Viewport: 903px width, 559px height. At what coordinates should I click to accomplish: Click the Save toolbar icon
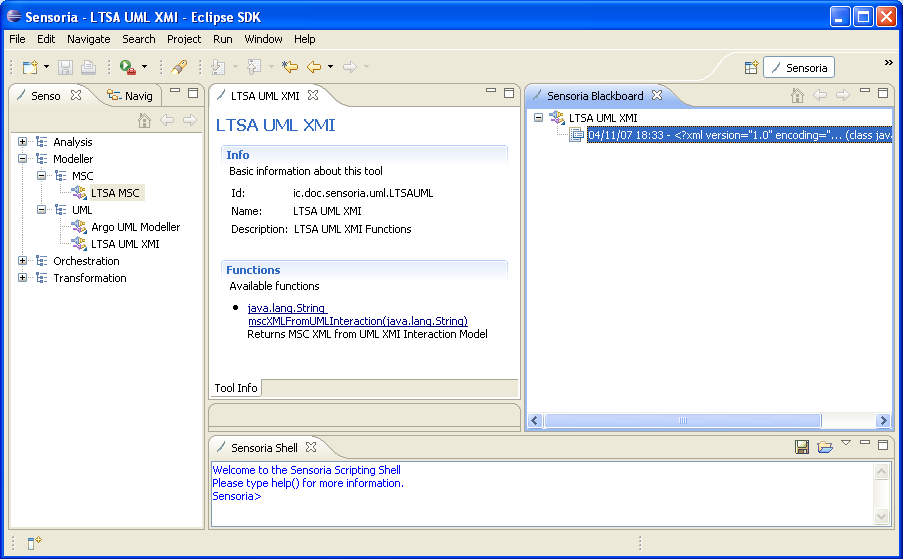coord(65,67)
